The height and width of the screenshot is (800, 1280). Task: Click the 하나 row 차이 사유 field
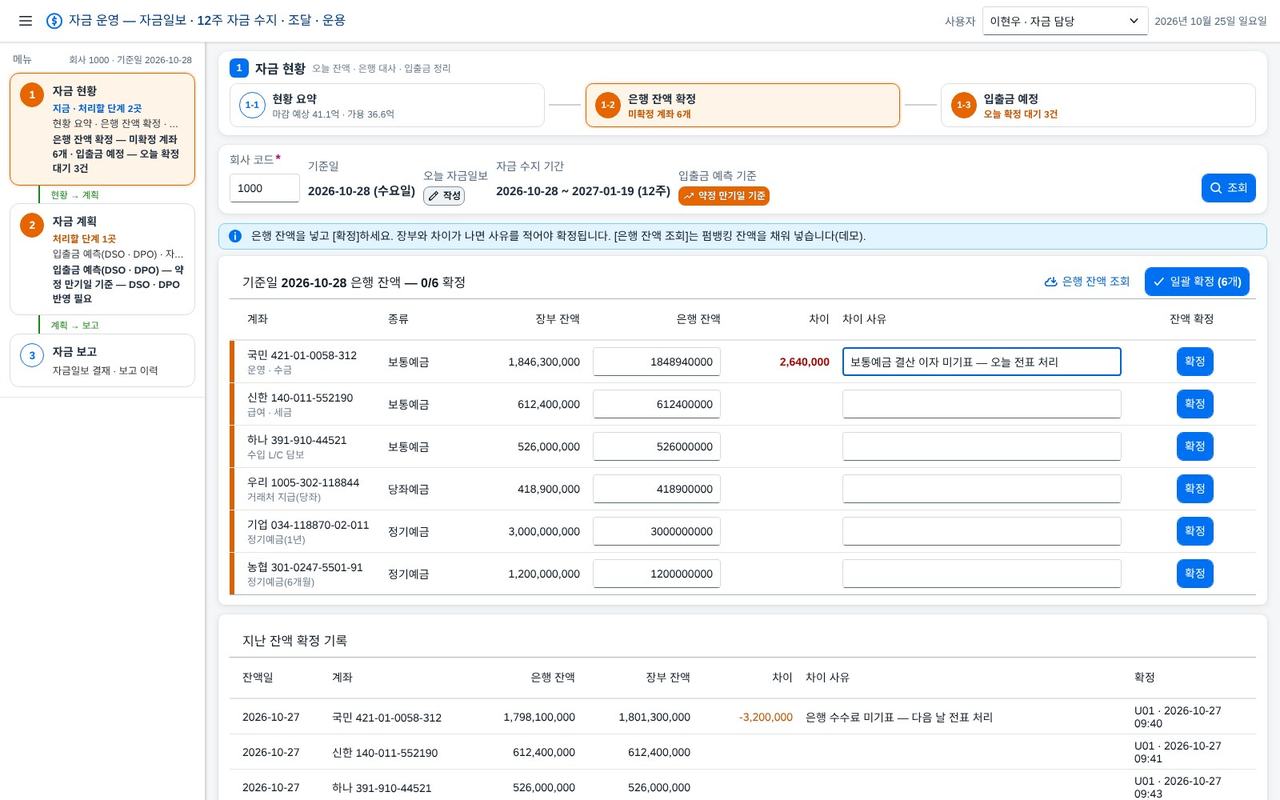[x=982, y=447]
